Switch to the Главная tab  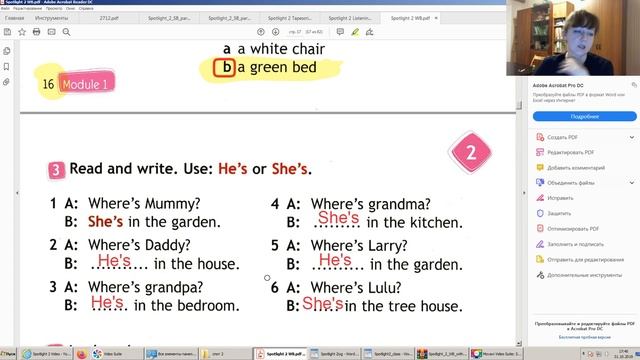pos(14,18)
